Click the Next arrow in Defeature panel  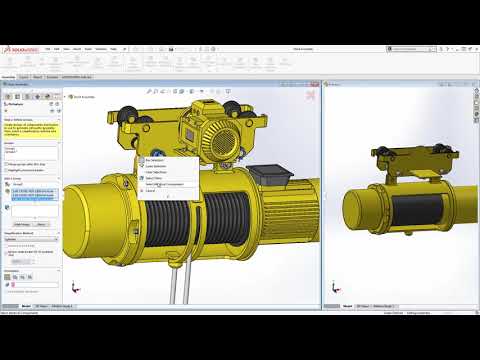click(x=58, y=111)
